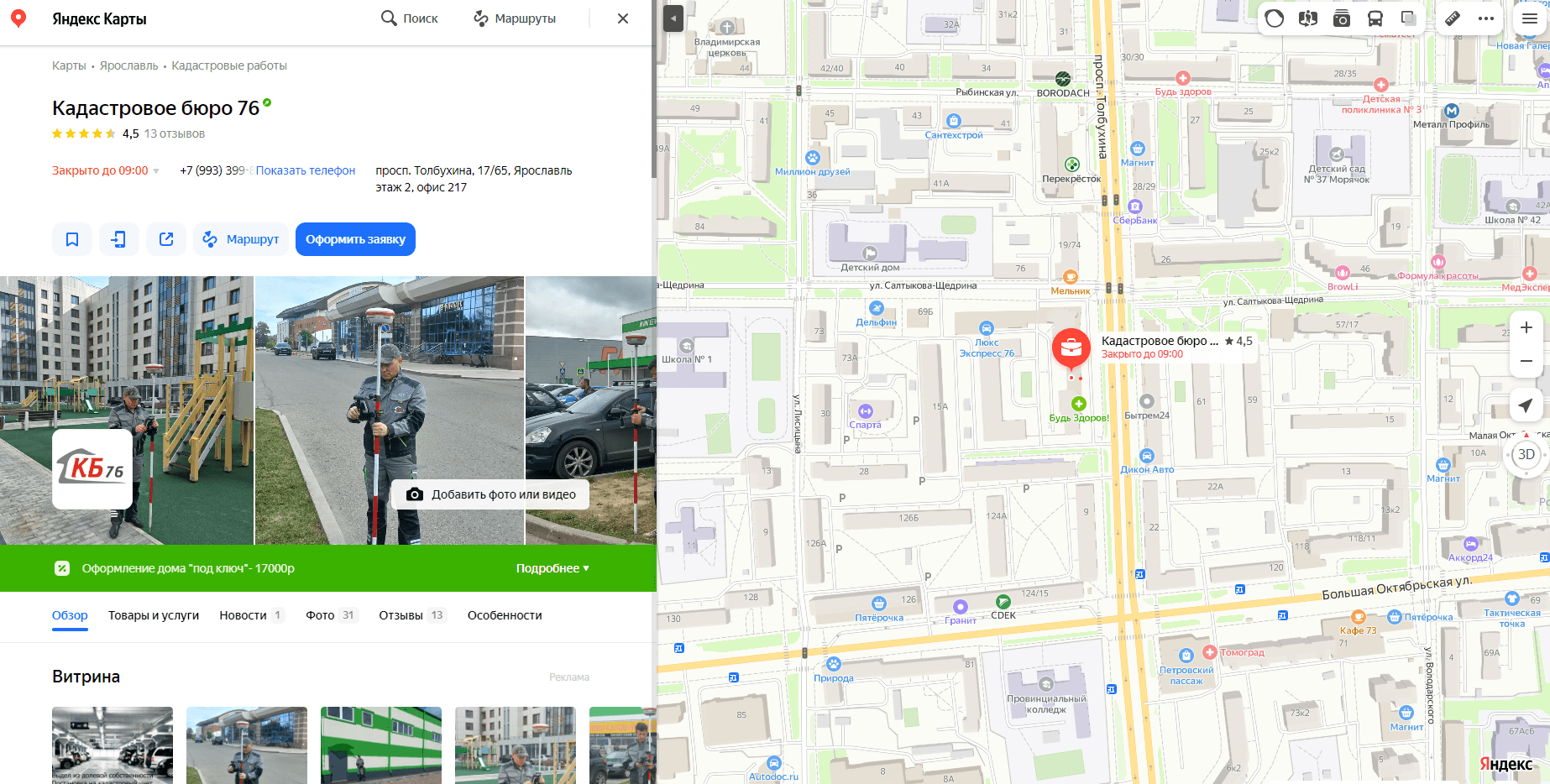Save the place with the bookmark icon

tap(72, 239)
